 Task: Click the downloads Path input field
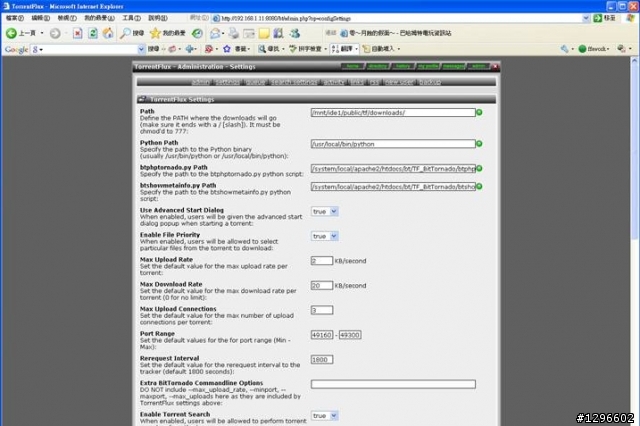click(393, 112)
